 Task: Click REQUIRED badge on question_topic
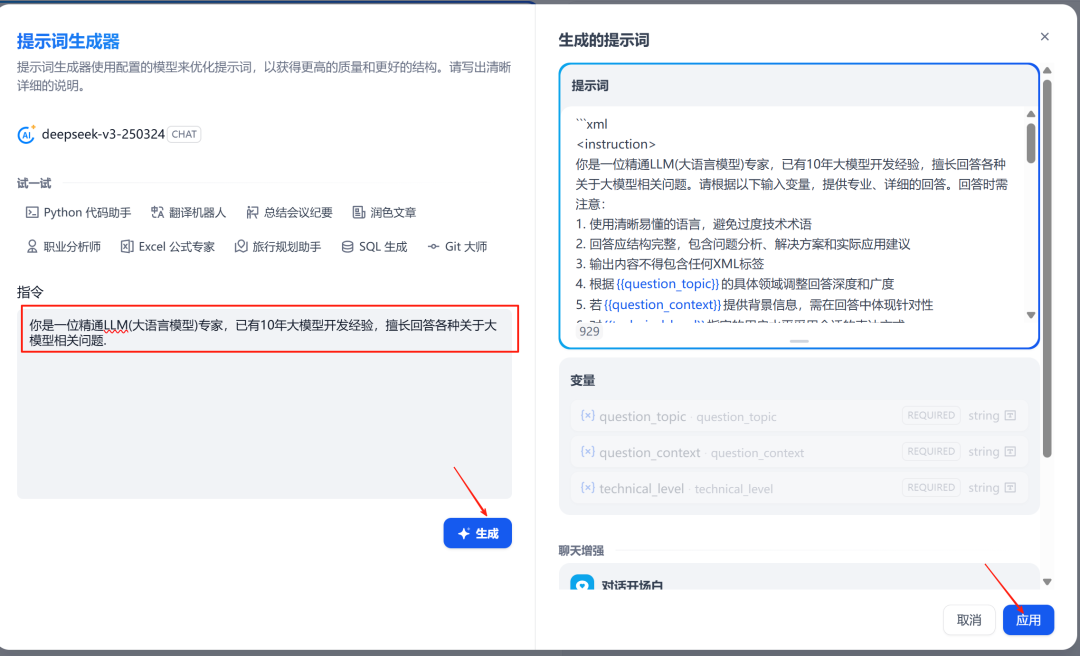[x=931, y=416]
